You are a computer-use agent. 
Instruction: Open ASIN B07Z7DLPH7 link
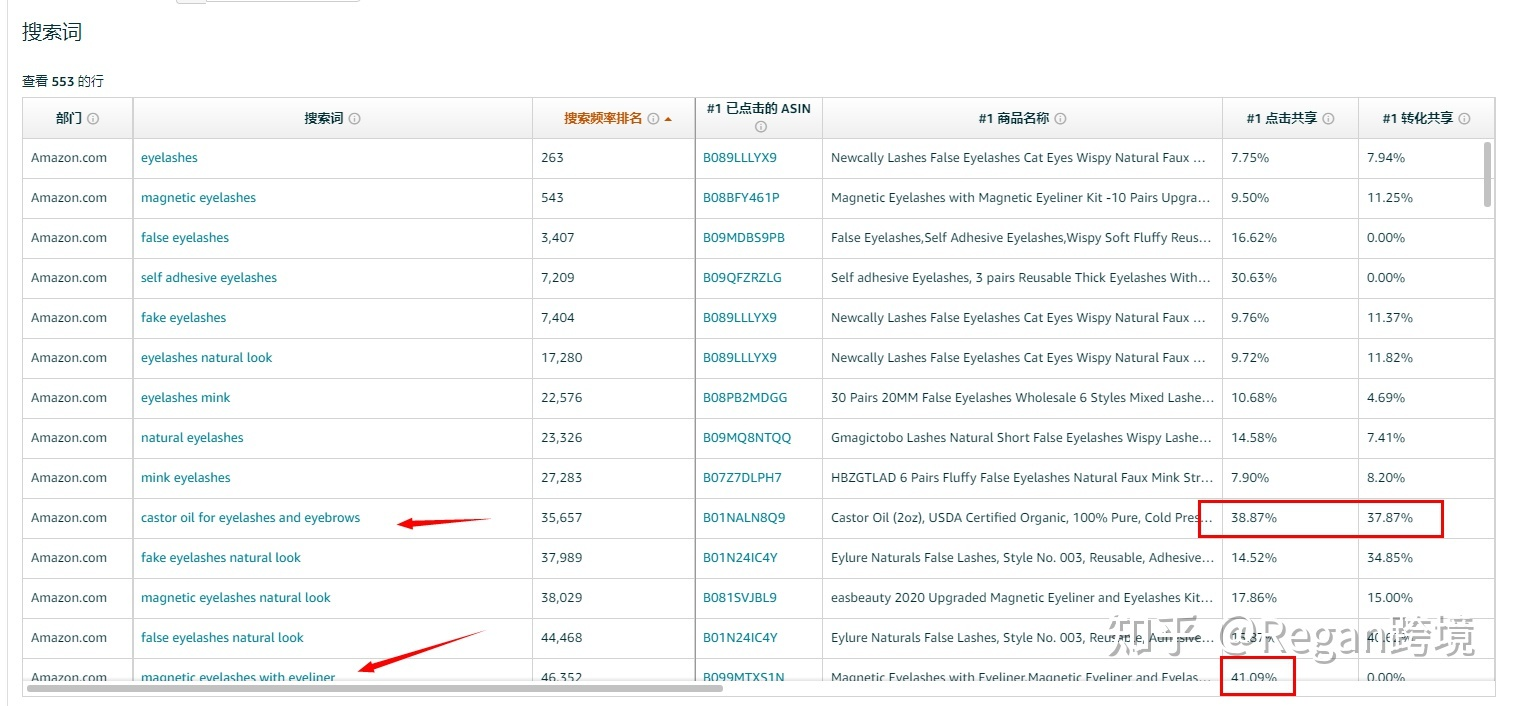click(x=742, y=478)
